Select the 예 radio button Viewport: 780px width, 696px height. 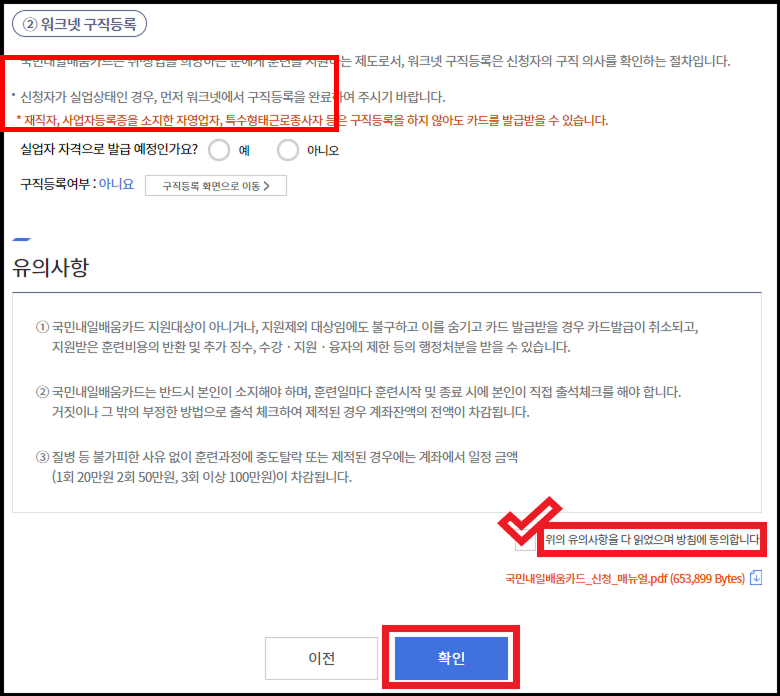pos(219,150)
